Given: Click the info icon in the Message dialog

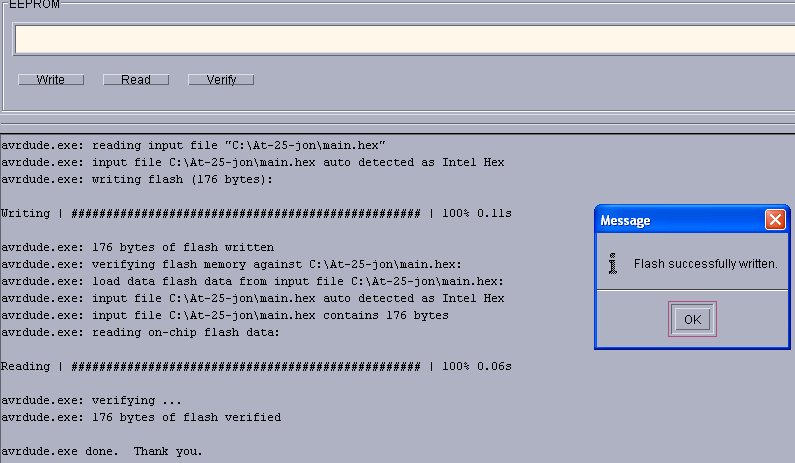Looking at the screenshot, I should (612, 264).
